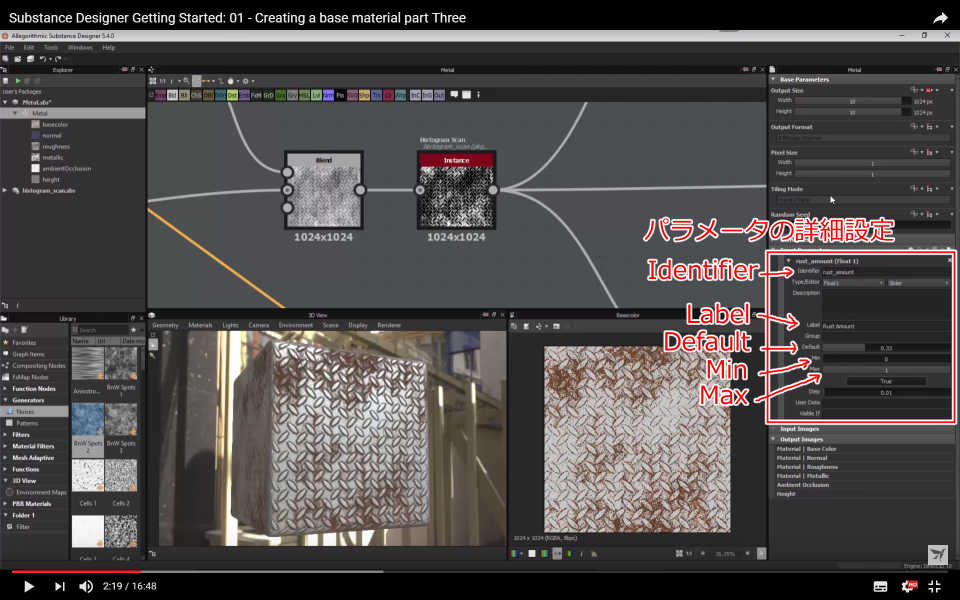Insert a Bitmap node with the Bmp button
The width and height of the screenshot is (960, 600).
[160, 96]
